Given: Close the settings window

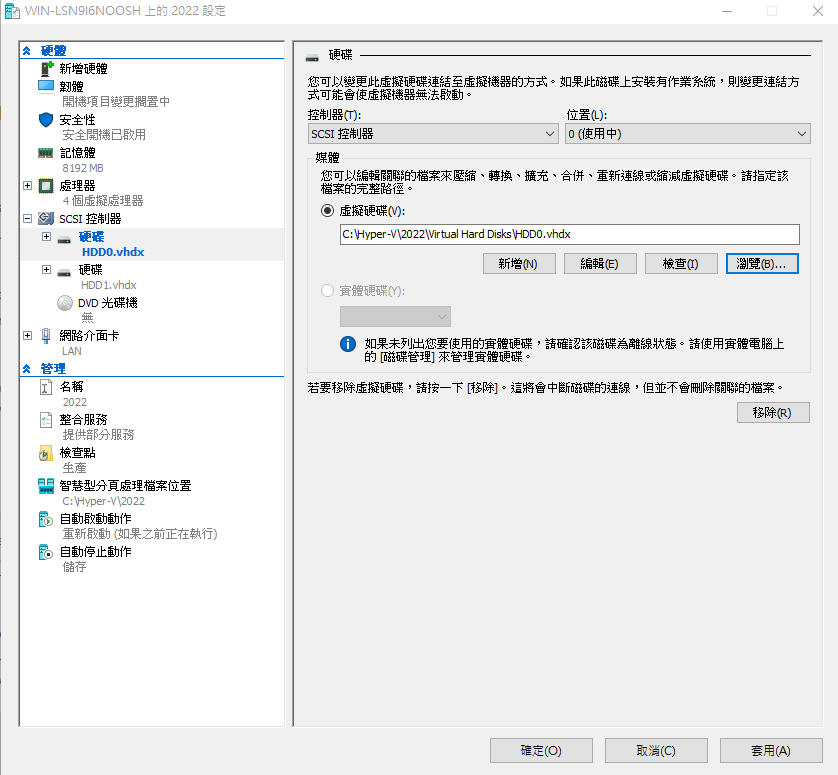Looking at the screenshot, I should 818,11.
